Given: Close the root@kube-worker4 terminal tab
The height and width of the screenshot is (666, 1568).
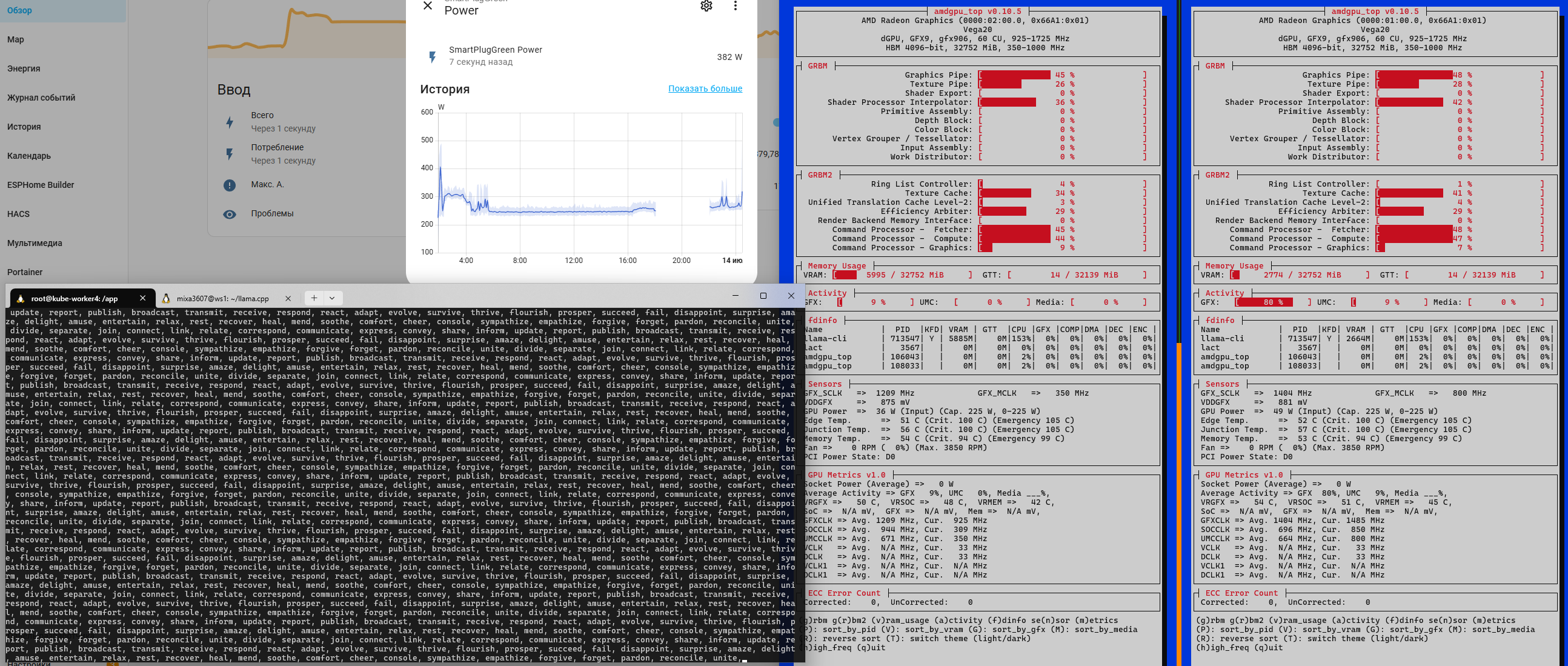Looking at the screenshot, I should pyautogui.click(x=142, y=298).
